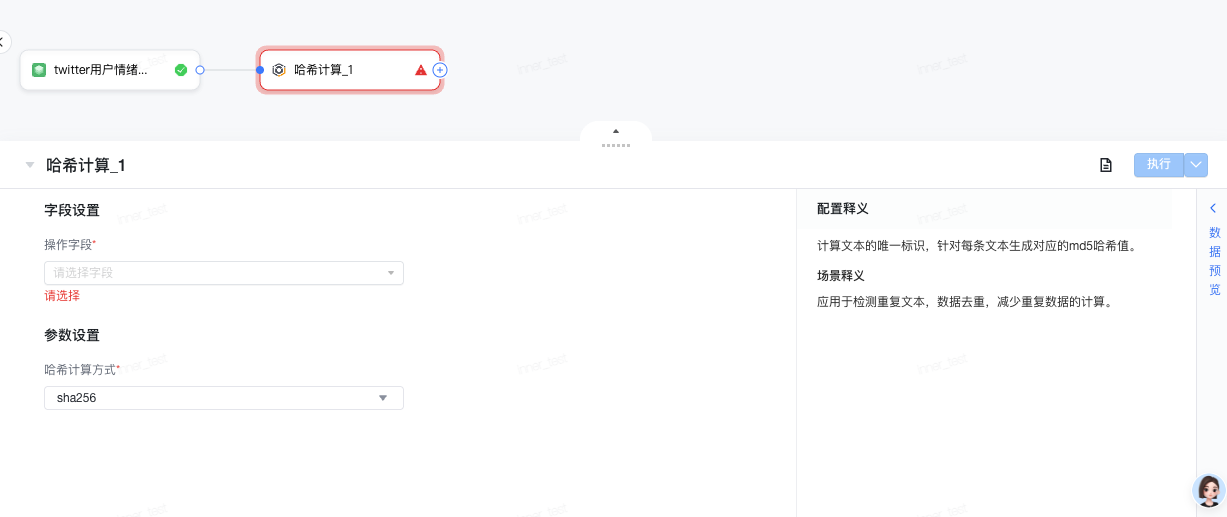Click the panel collapse arrow handle
This screenshot has height=517, width=1227.
pos(616,132)
